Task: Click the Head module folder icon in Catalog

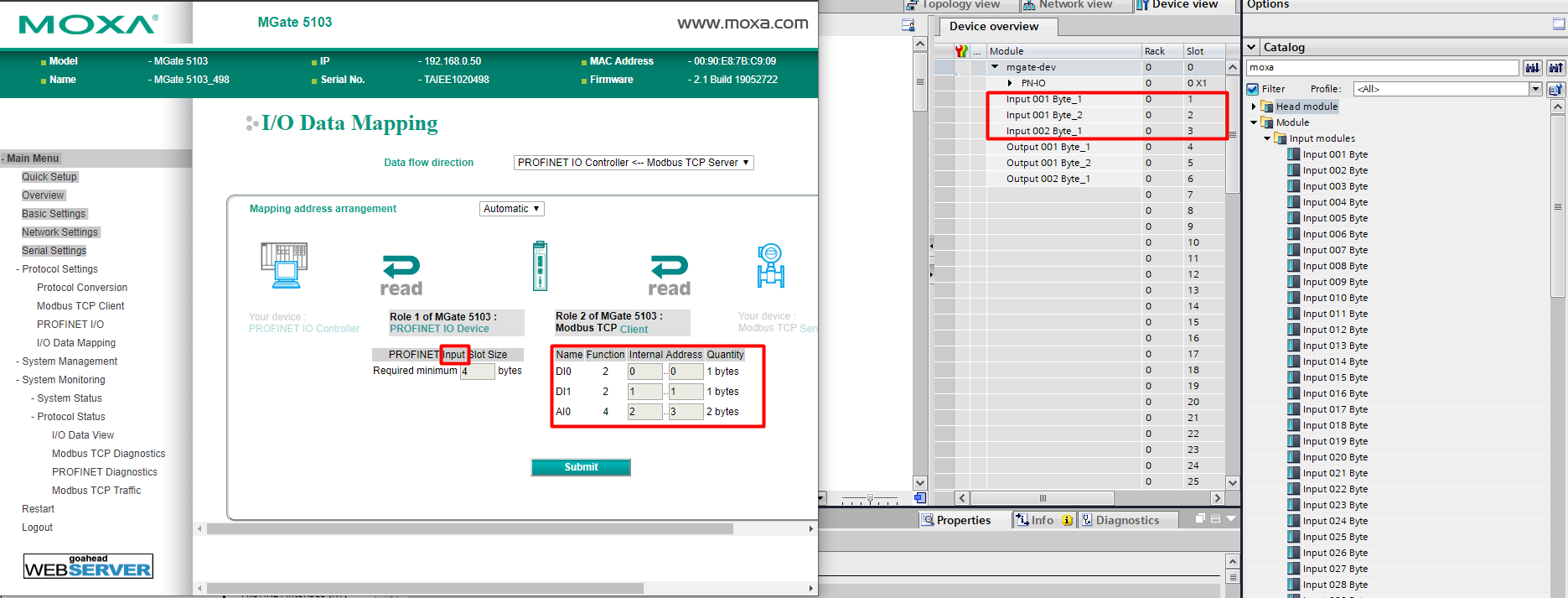Action: pos(1267,107)
